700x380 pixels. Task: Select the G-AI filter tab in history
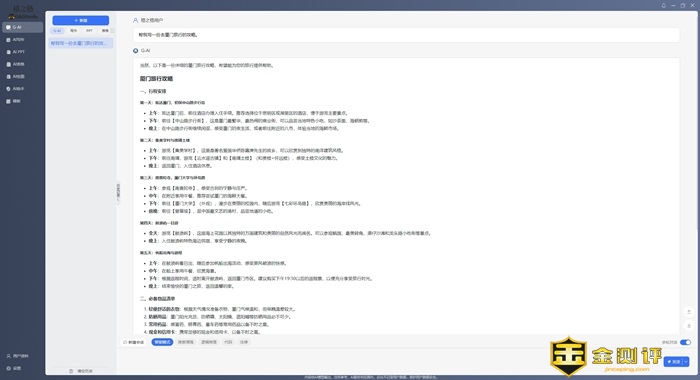[x=57, y=31]
